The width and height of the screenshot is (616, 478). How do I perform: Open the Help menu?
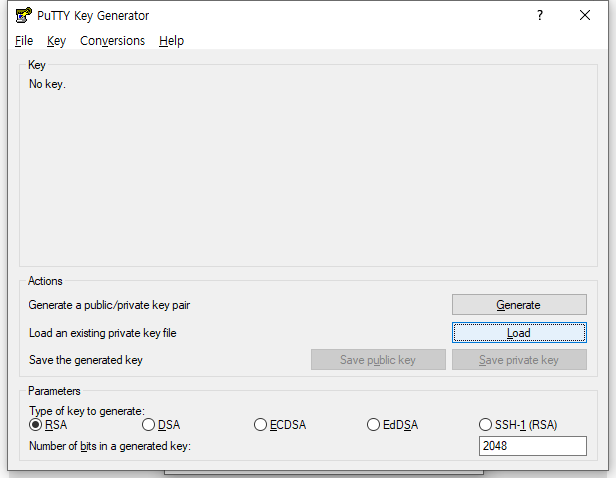click(171, 41)
